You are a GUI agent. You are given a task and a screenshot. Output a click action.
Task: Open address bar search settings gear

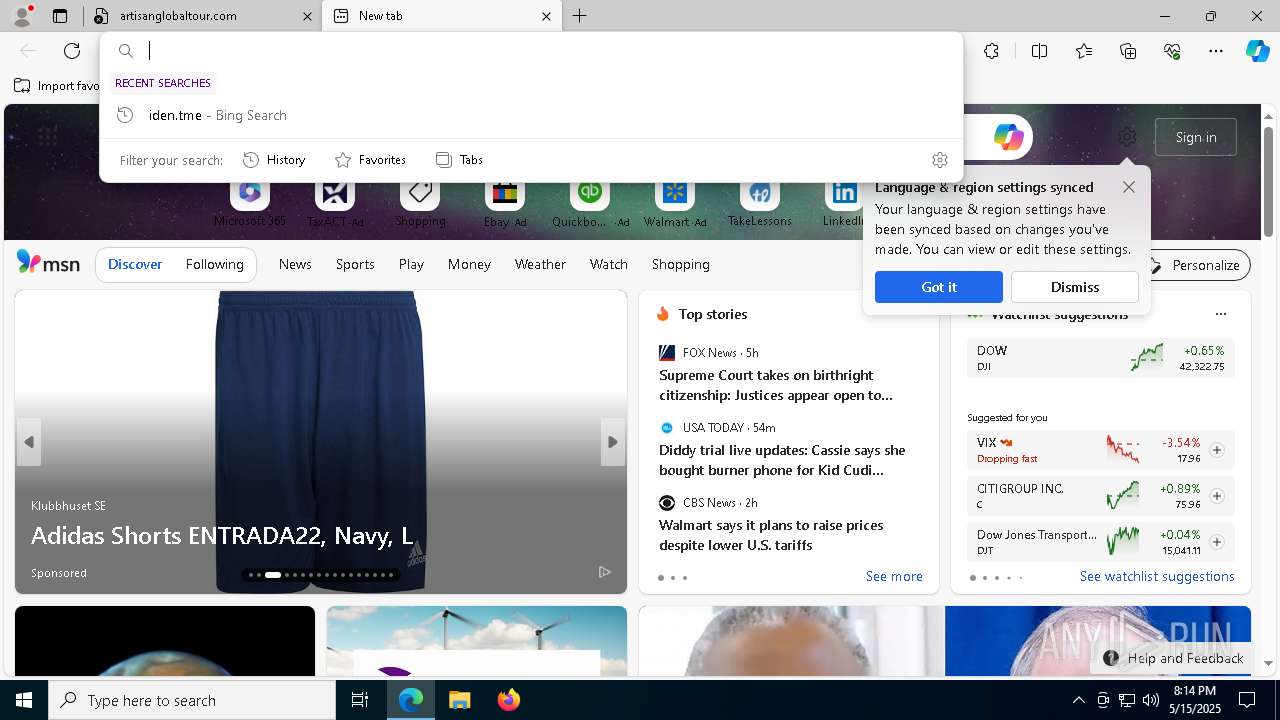(x=939, y=160)
